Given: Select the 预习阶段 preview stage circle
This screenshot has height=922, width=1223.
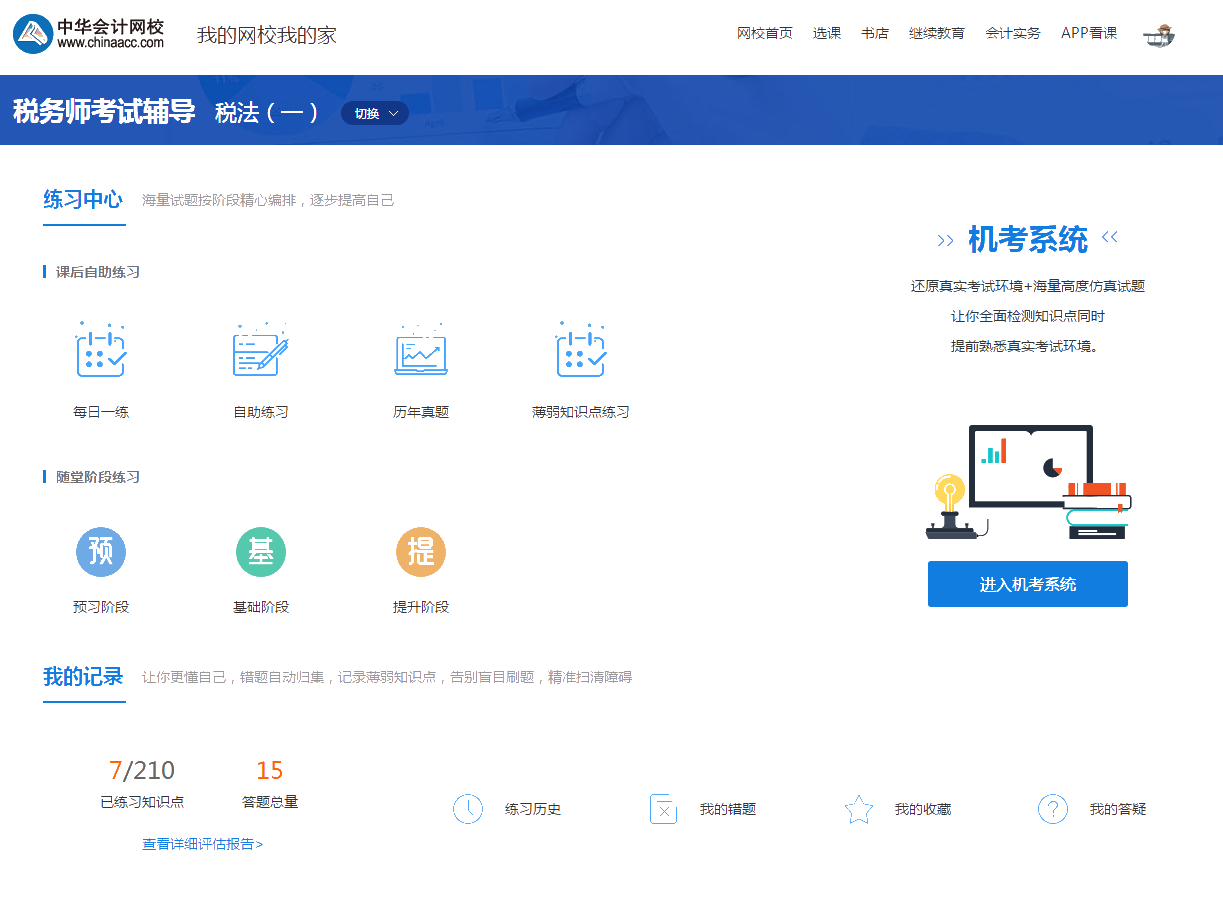Looking at the screenshot, I should (x=101, y=551).
